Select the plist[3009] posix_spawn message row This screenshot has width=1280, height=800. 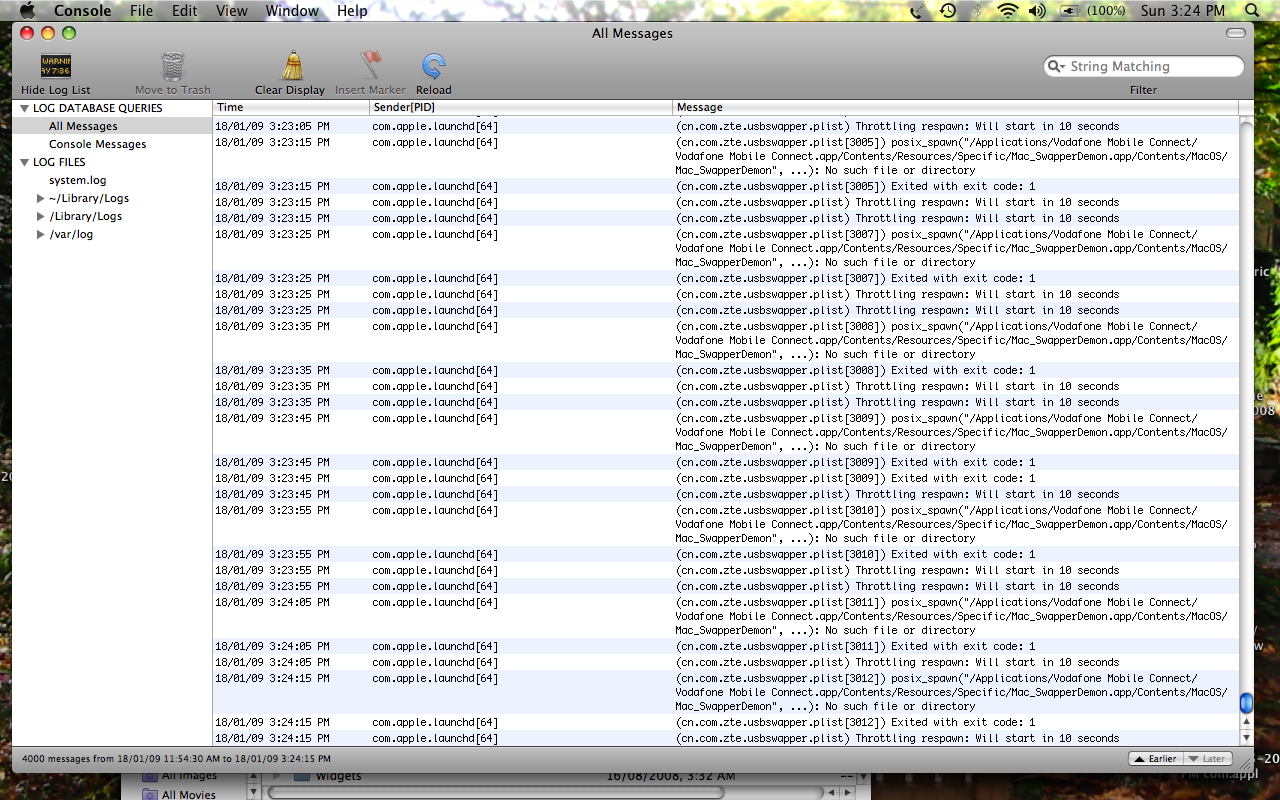click(x=725, y=432)
